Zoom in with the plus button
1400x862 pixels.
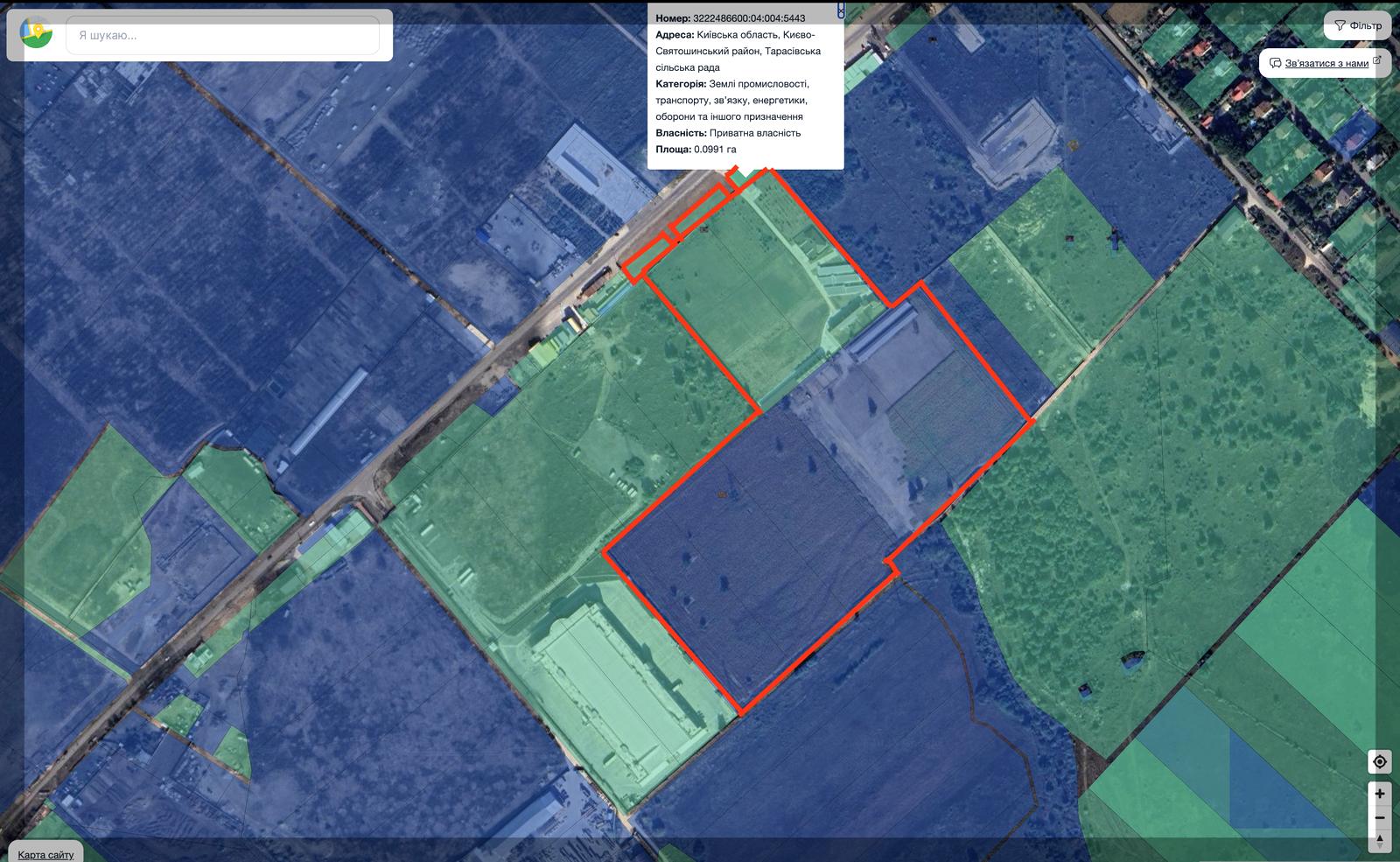pyautogui.click(x=1379, y=794)
